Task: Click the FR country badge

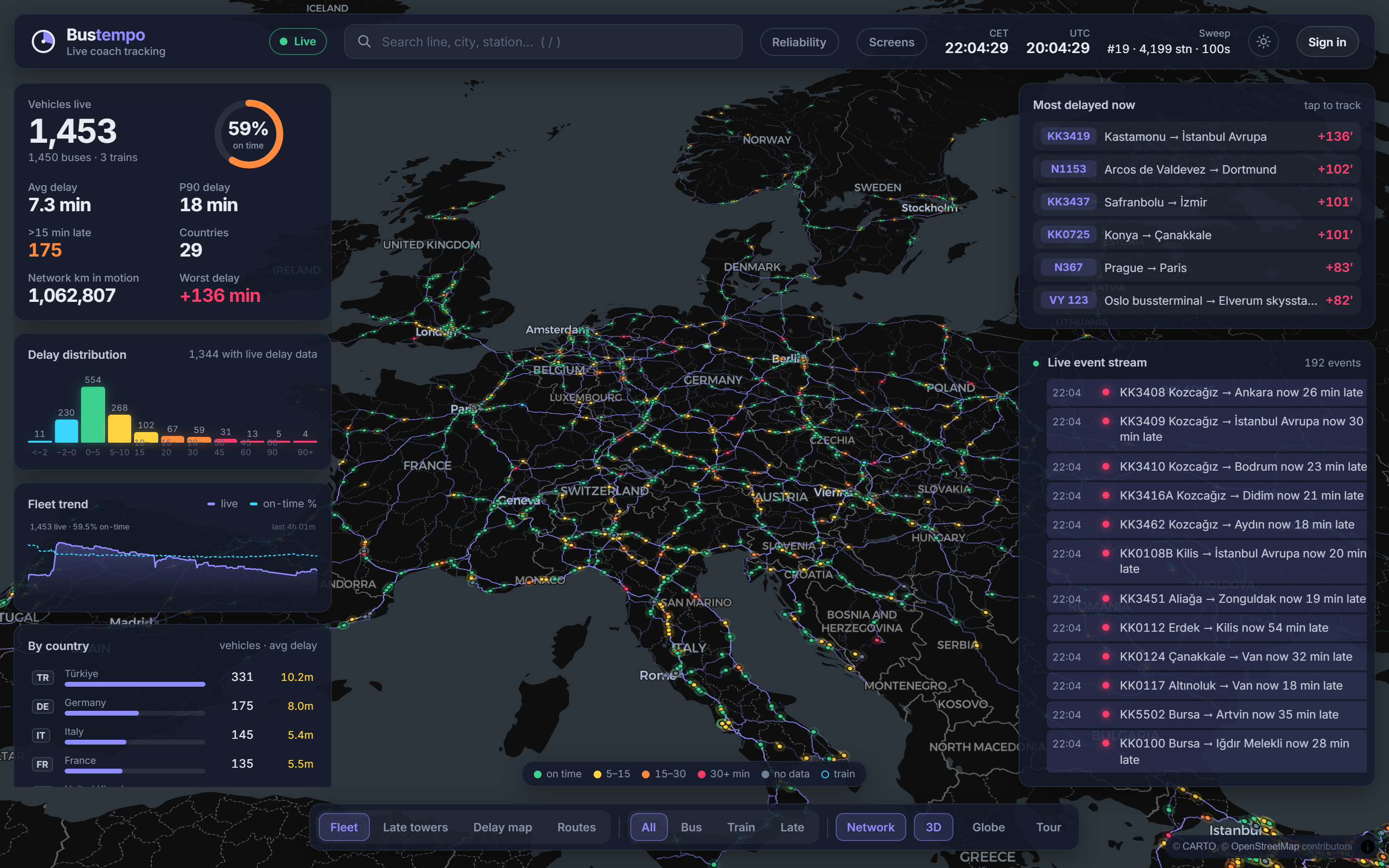Action: coord(42,764)
